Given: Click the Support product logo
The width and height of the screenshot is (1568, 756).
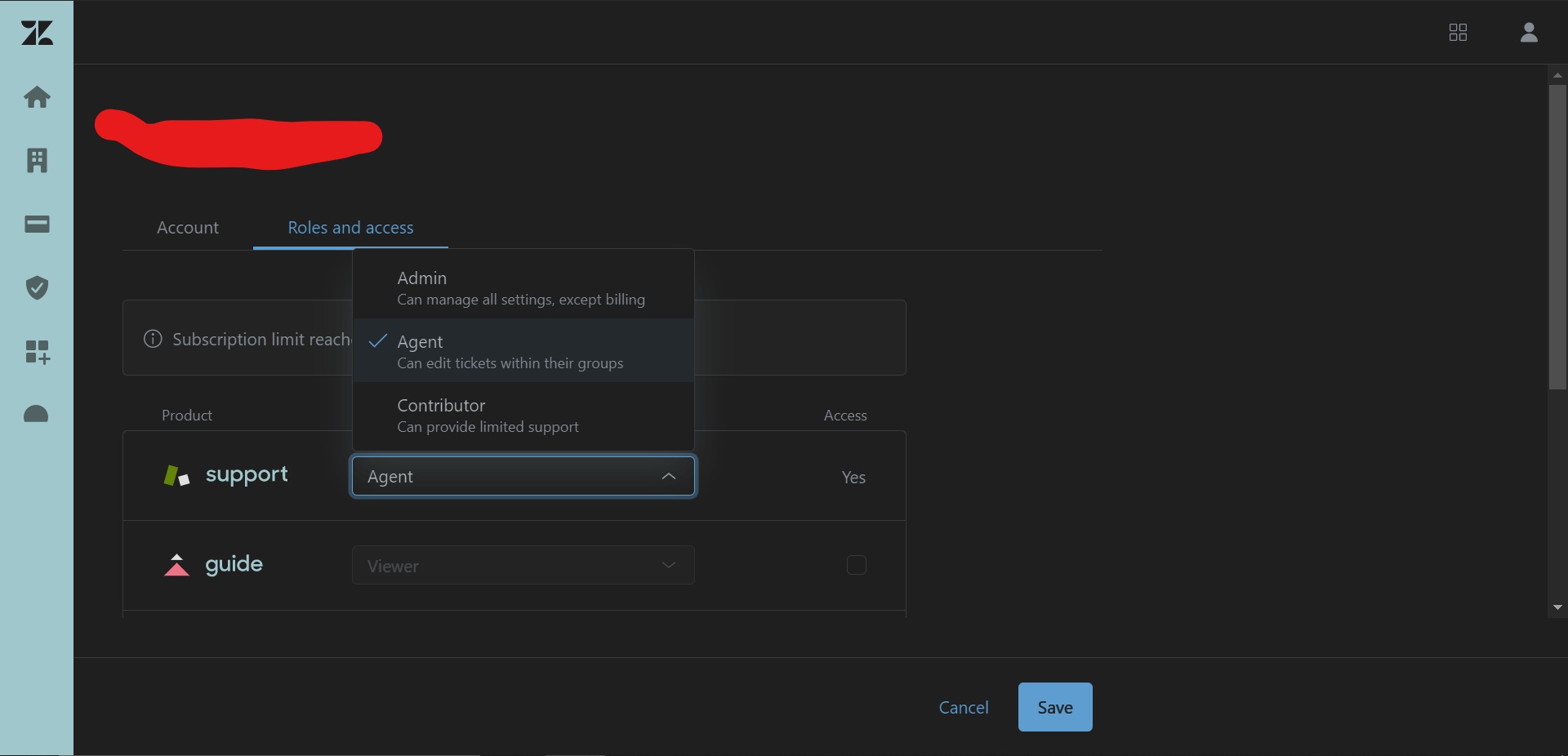Looking at the screenshot, I should pyautogui.click(x=176, y=475).
